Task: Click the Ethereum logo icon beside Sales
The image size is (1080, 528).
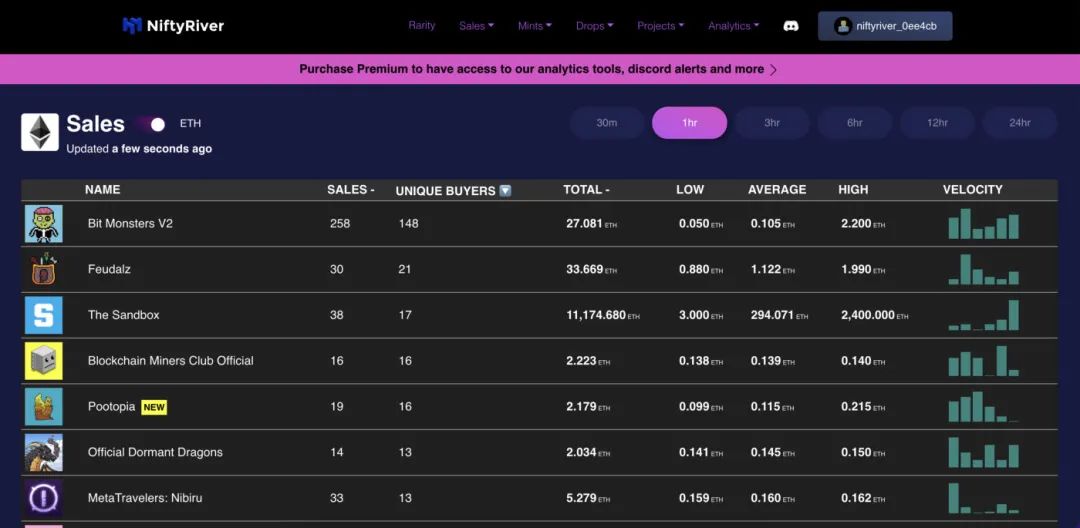Action: coord(40,132)
